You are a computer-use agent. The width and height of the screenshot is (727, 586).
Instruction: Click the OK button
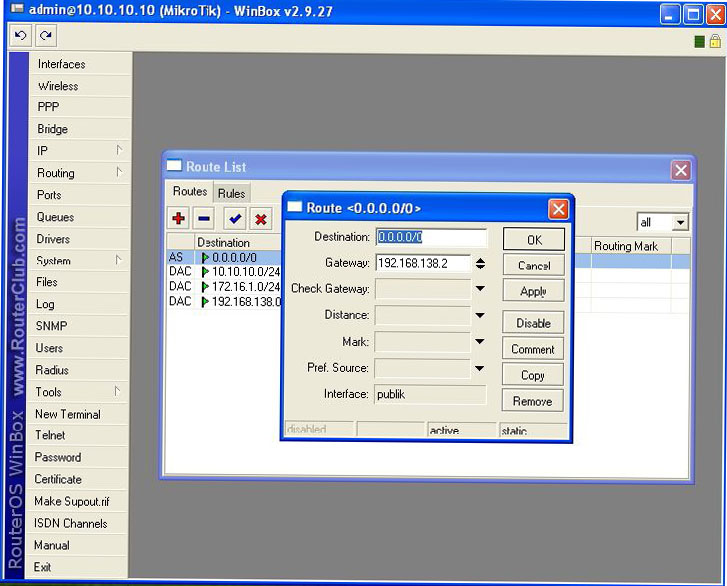534,240
